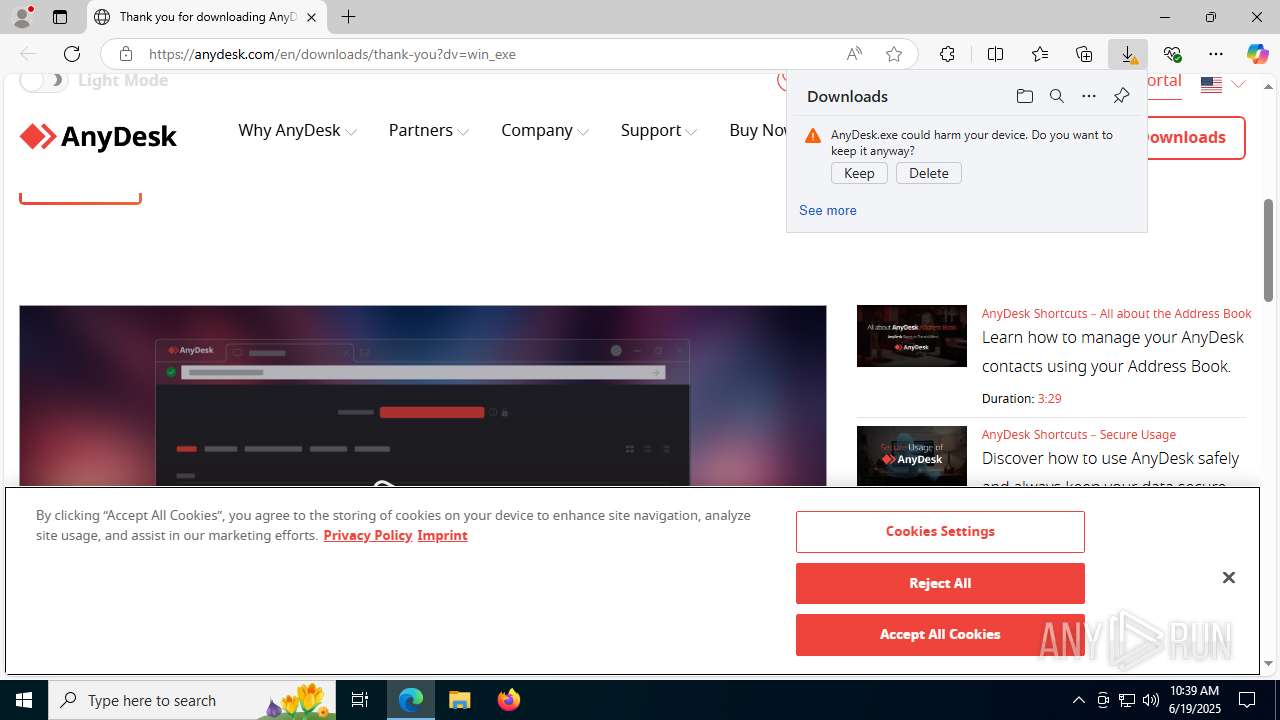Expand the Company menu

(545, 130)
